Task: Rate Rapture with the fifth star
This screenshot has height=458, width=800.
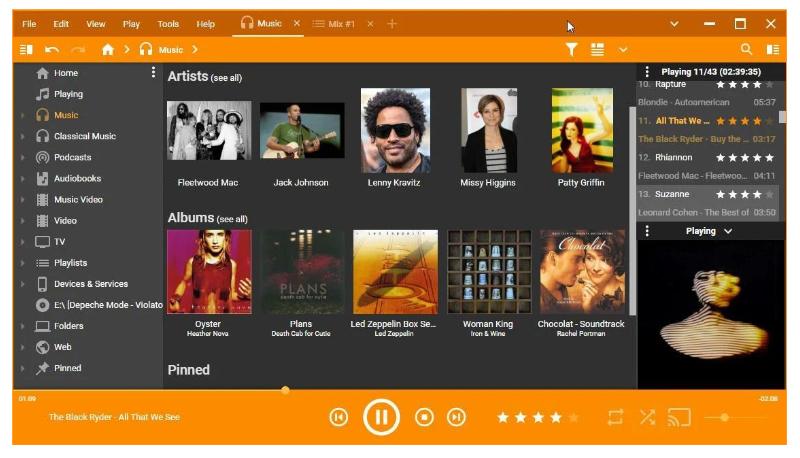Action: click(x=769, y=85)
